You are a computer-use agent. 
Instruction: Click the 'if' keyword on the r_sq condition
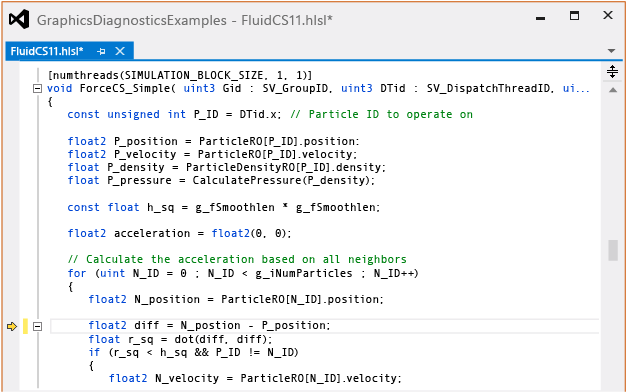coord(94,352)
